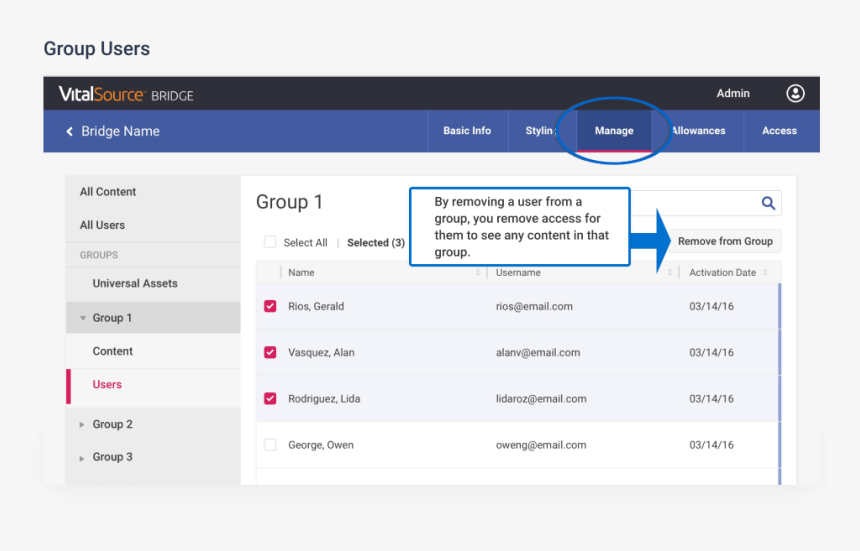
Task: Open the Allowances tab
Action: pos(698,131)
